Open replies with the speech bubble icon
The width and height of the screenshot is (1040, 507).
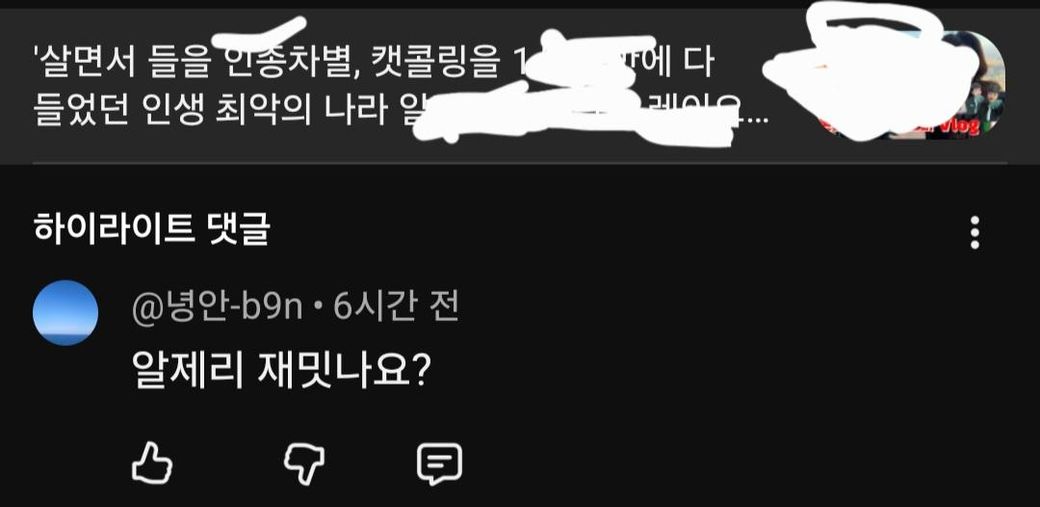439,463
